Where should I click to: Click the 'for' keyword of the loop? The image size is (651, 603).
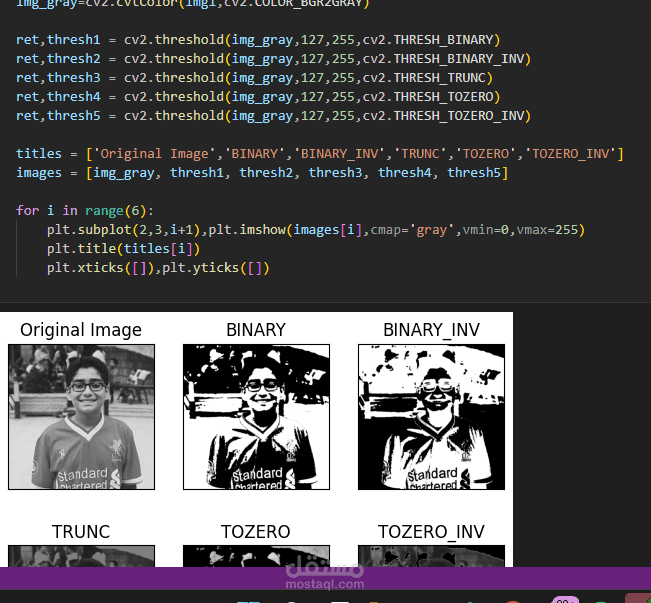point(27,211)
